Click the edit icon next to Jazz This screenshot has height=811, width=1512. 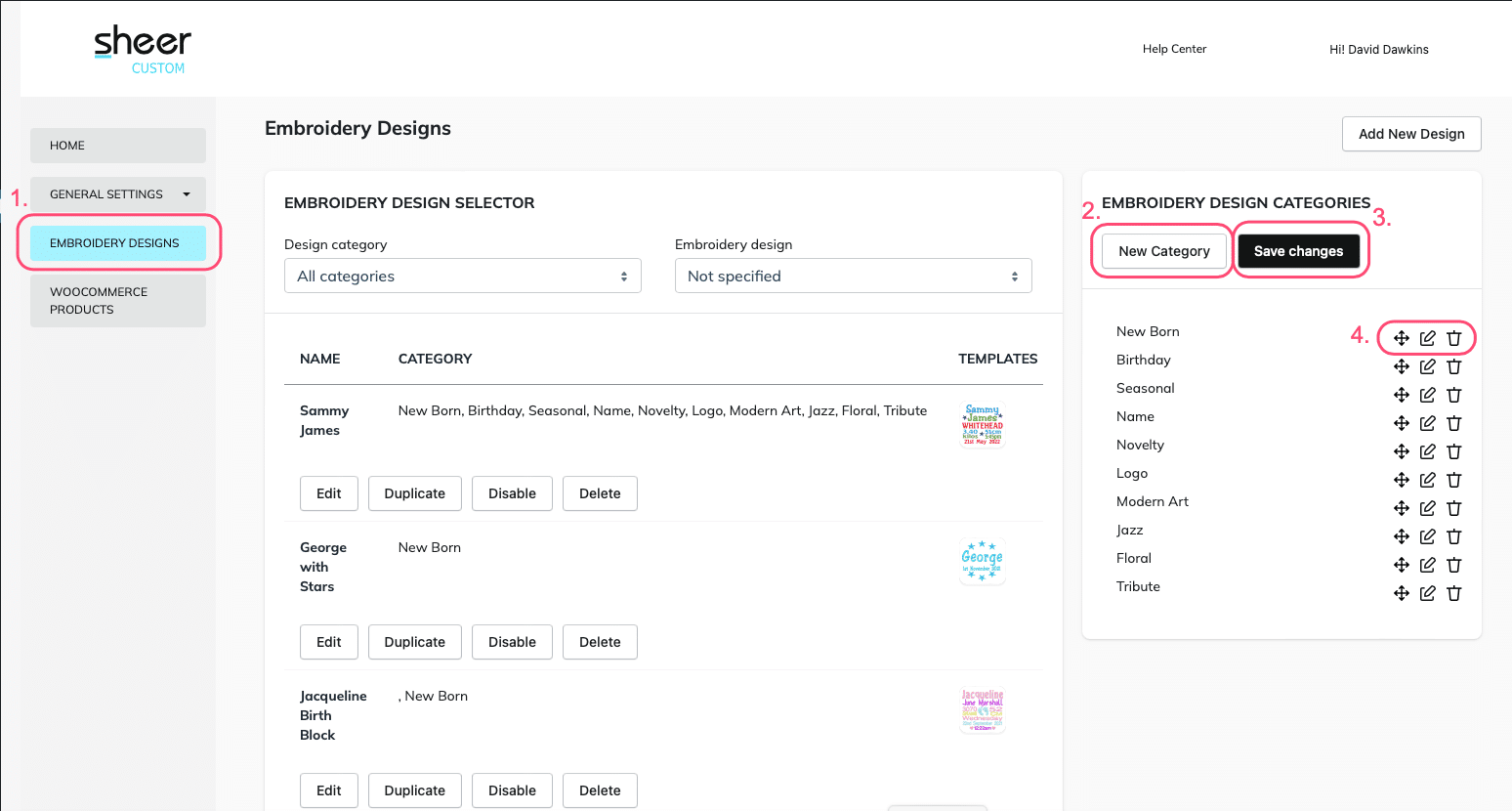(1427, 536)
